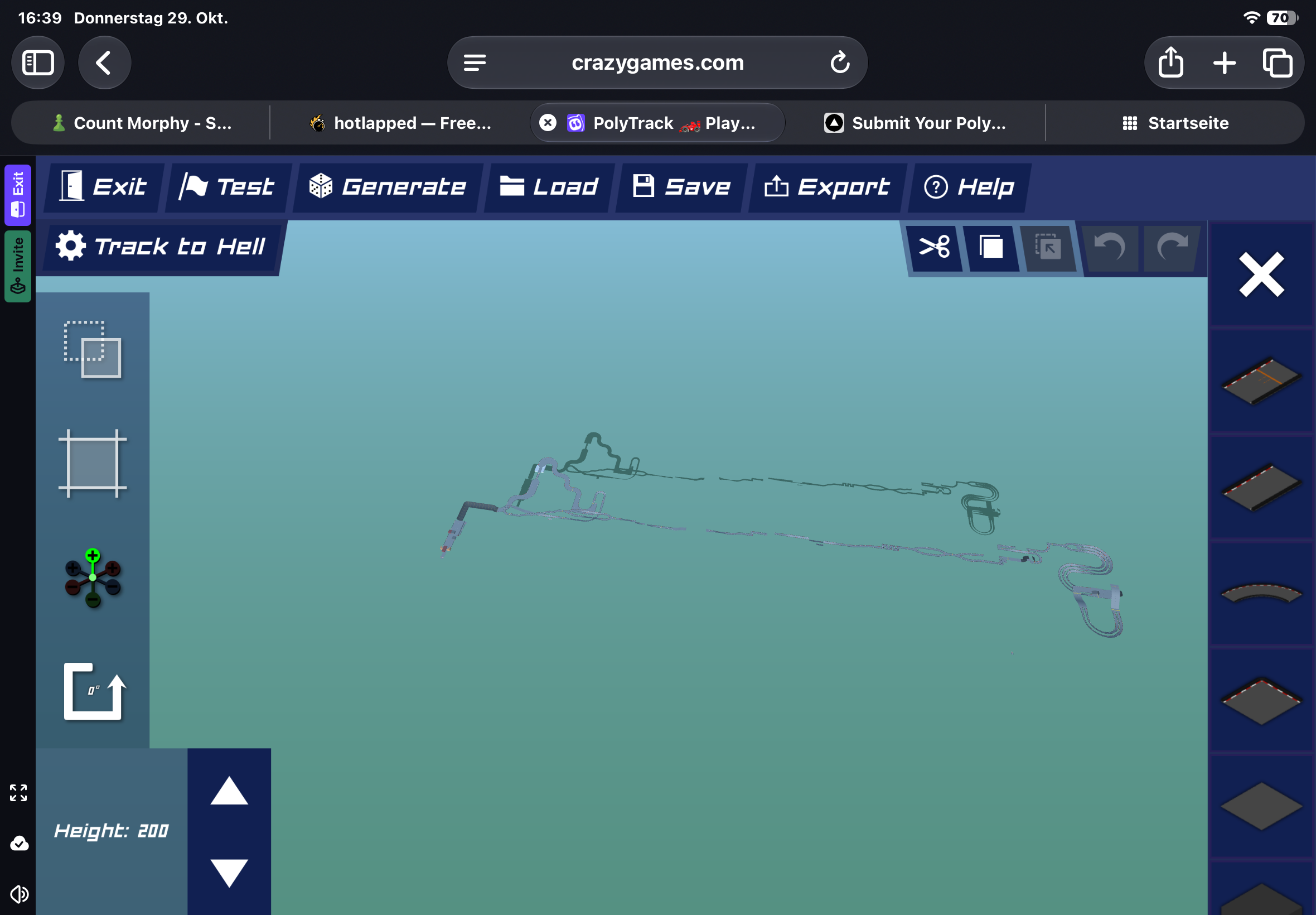
Task: Toggle the axis move gizmo tool
Action: click(92, 578)
